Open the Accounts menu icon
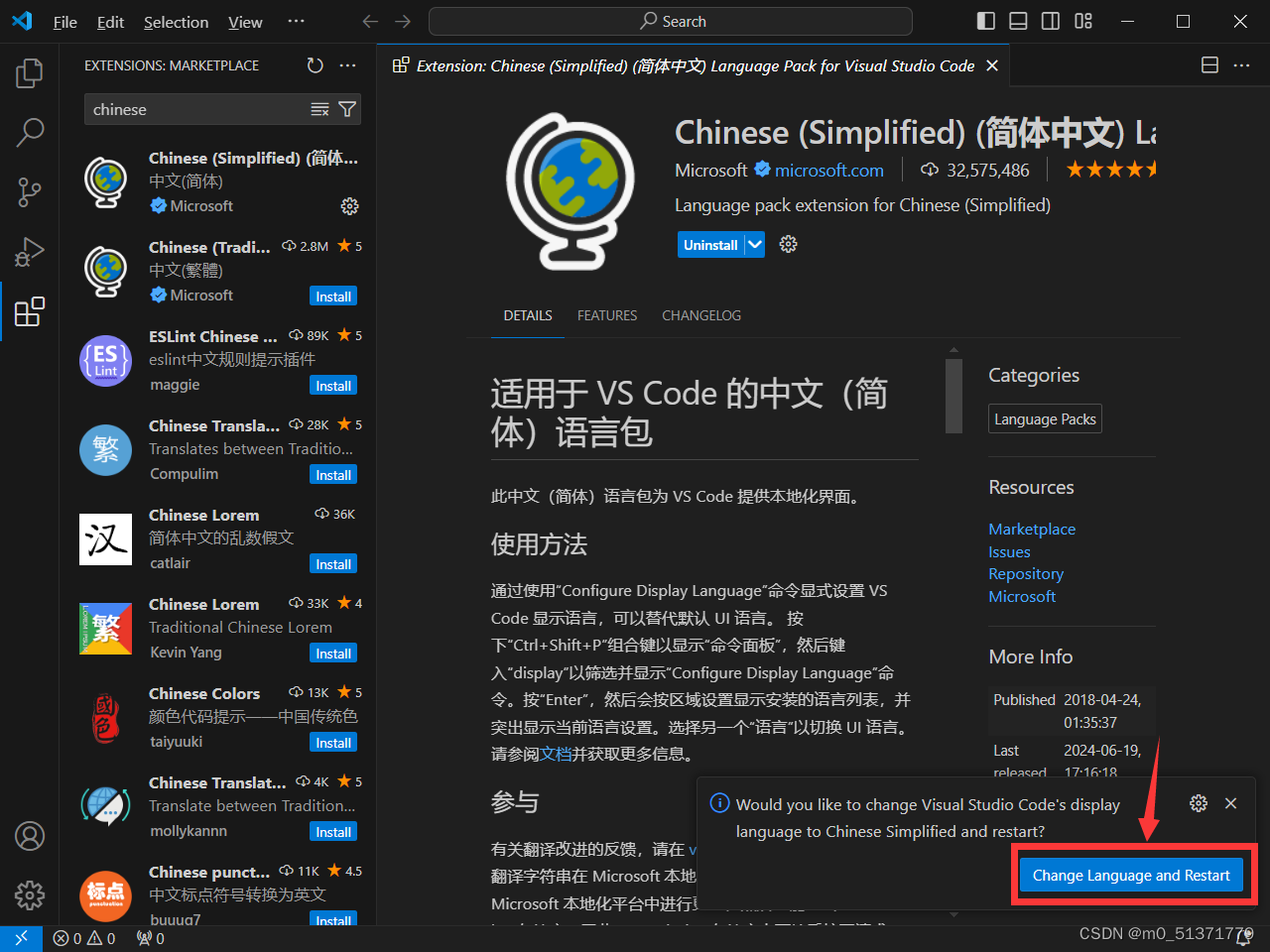The image size is (1270, 952). click(30, 836)
